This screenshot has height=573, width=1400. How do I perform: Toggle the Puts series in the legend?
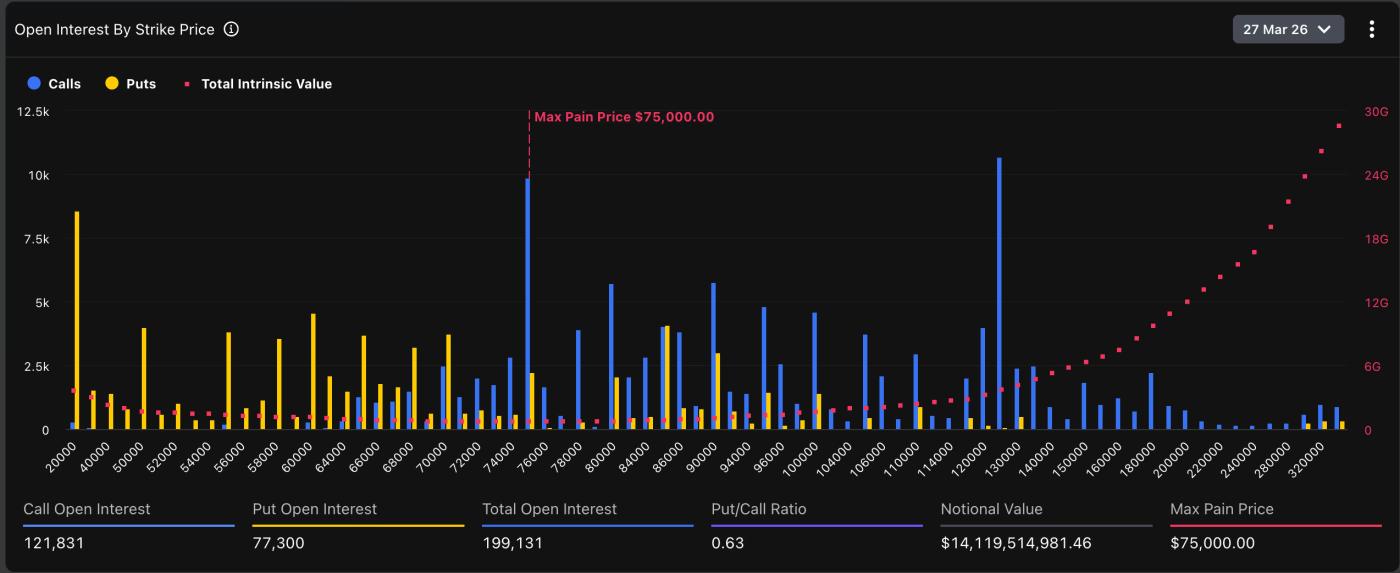pos(130,84)
